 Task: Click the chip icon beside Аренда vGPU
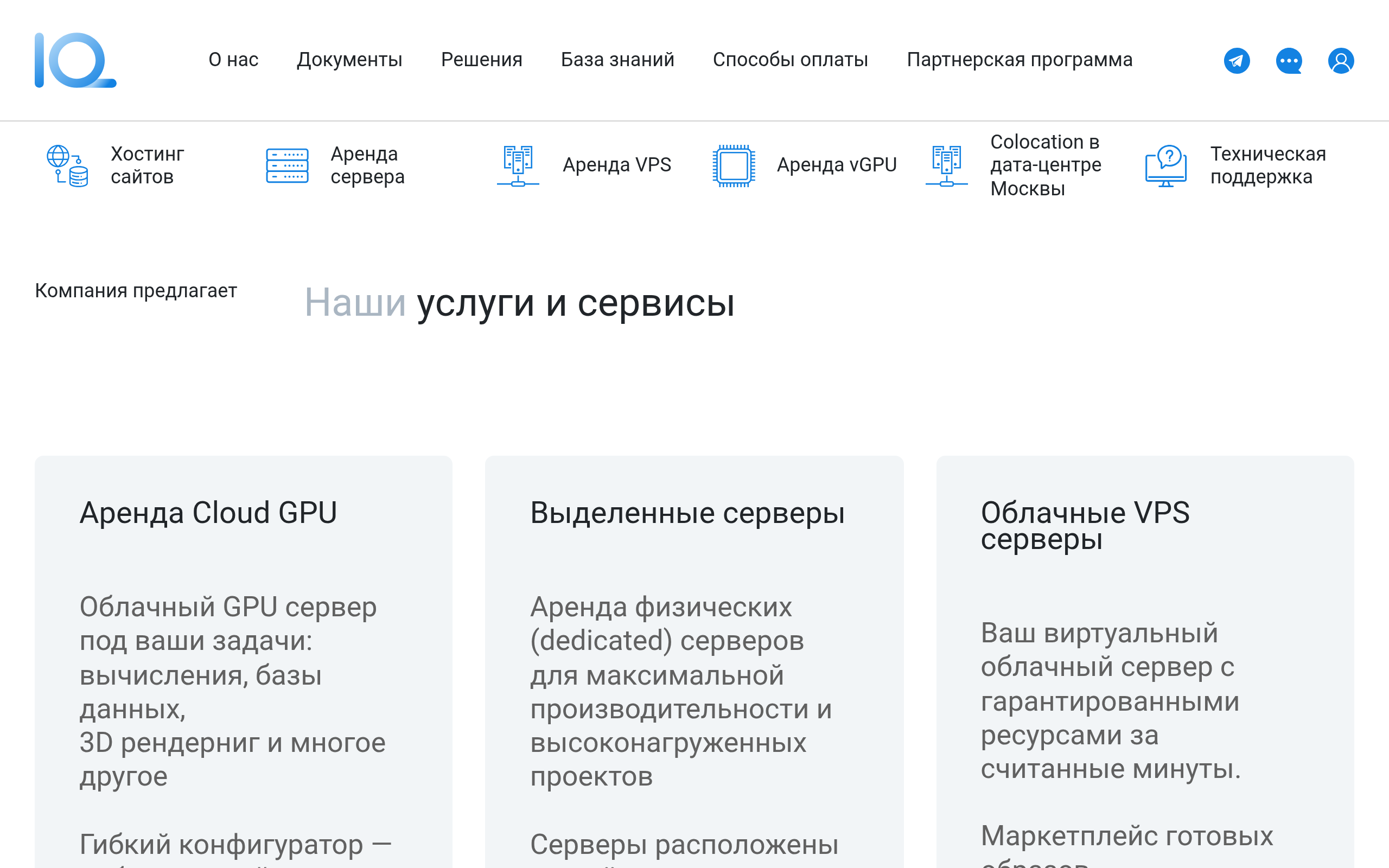[734, 165]
